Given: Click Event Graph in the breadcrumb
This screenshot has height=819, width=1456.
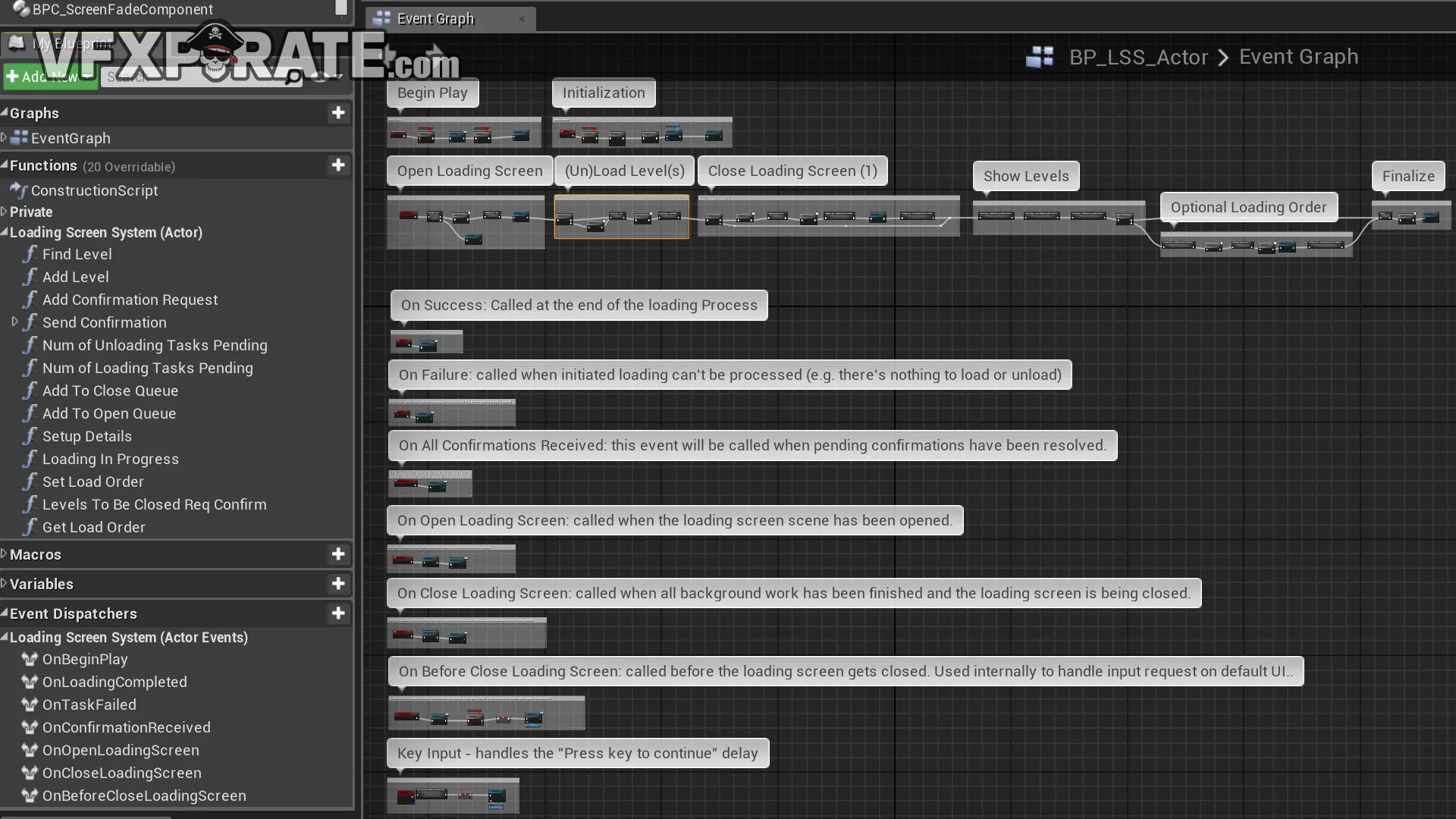Looking at the screenshot, I should click(x=1298, y=57).
